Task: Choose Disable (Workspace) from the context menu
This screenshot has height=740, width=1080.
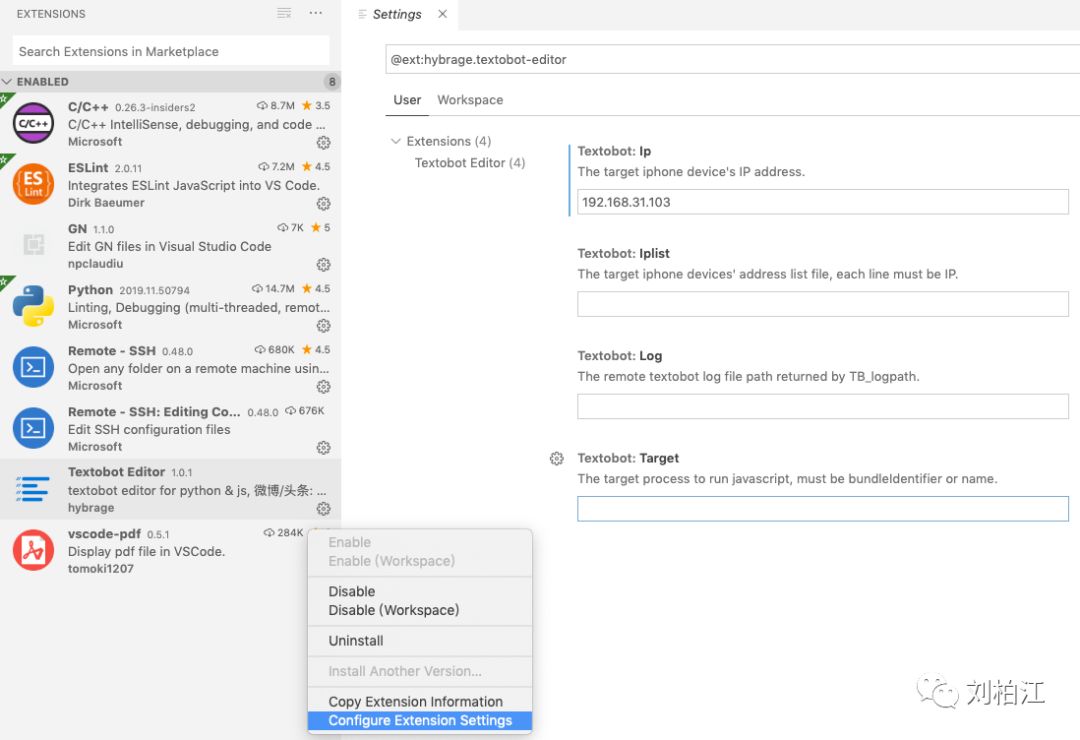Action: click(x=419, y=610)
